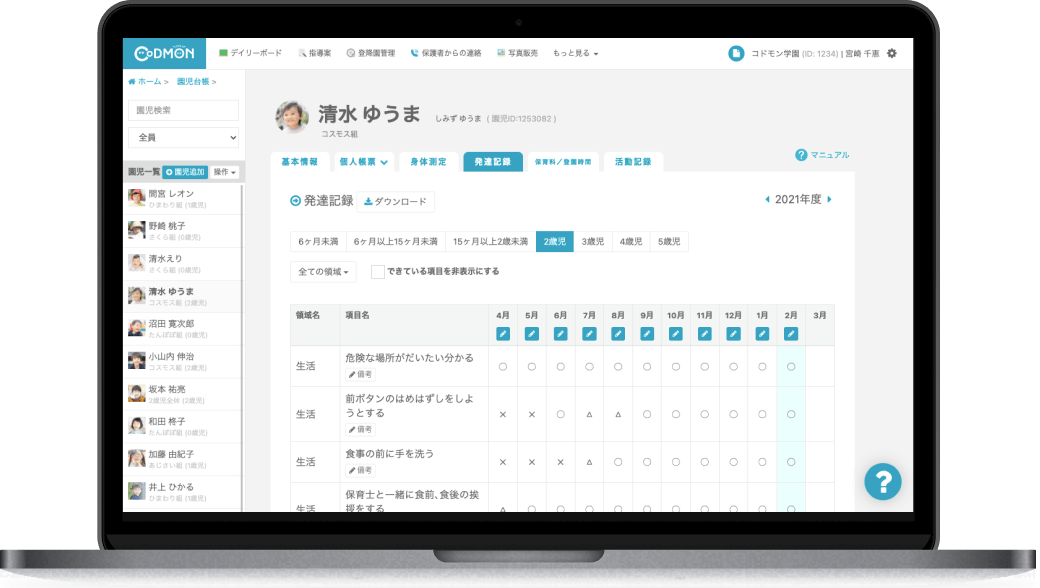Go to next fiscal year arrow
Viewport: 1040px width, 588px height.
point(829,200)
